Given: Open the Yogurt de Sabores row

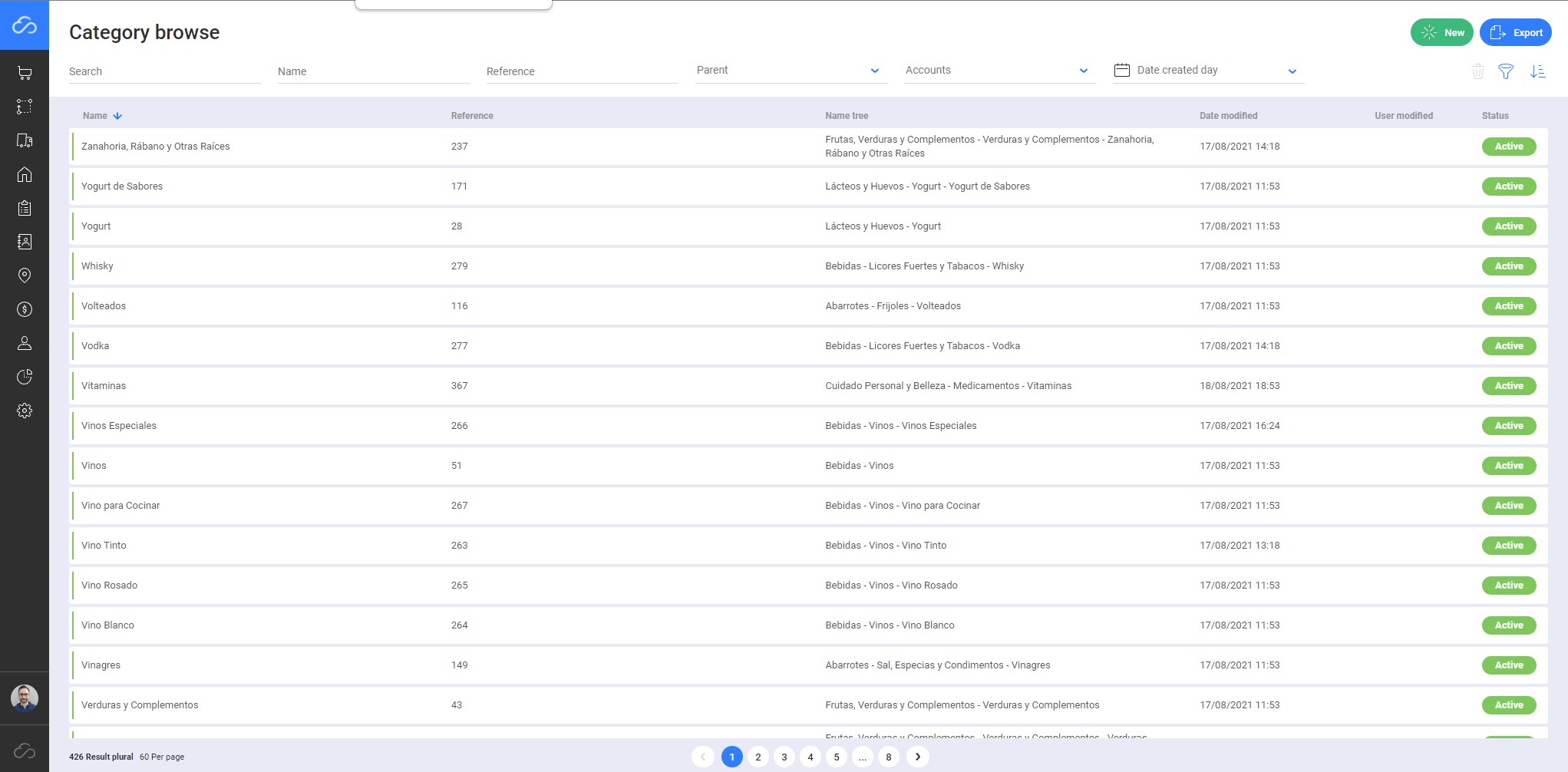Looking at the screenshot, I should [x=809, y=186].
